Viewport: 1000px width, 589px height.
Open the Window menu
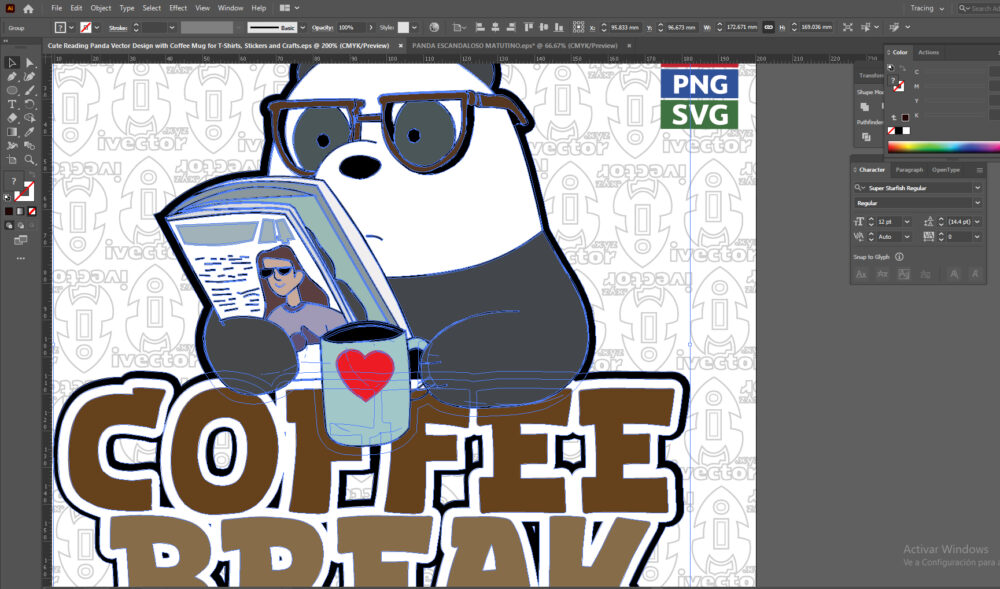click(230, 8)
